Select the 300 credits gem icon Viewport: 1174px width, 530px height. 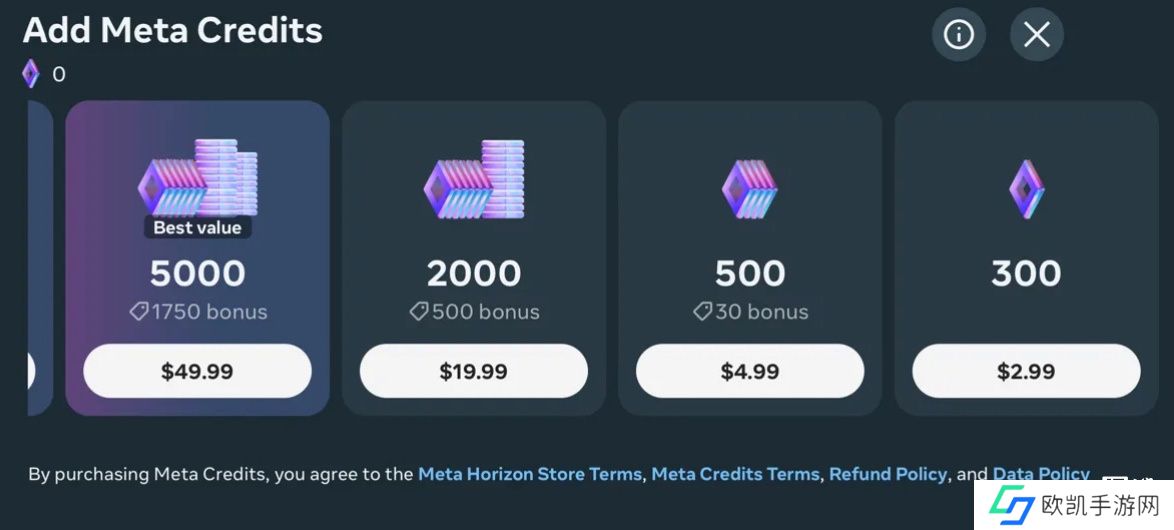[x=1026, y=189]
